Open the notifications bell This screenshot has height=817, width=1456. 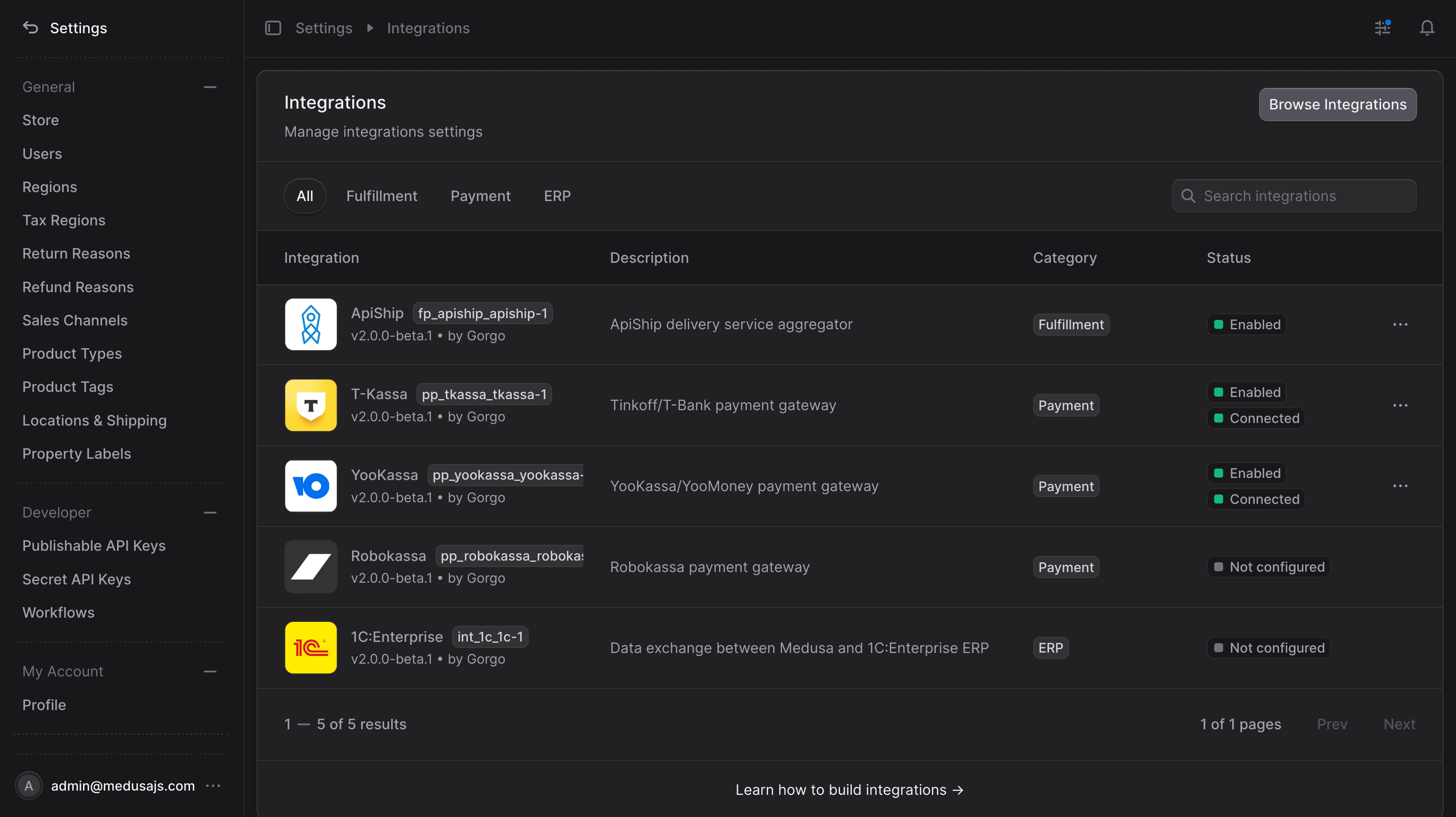tap(1427, 28)
